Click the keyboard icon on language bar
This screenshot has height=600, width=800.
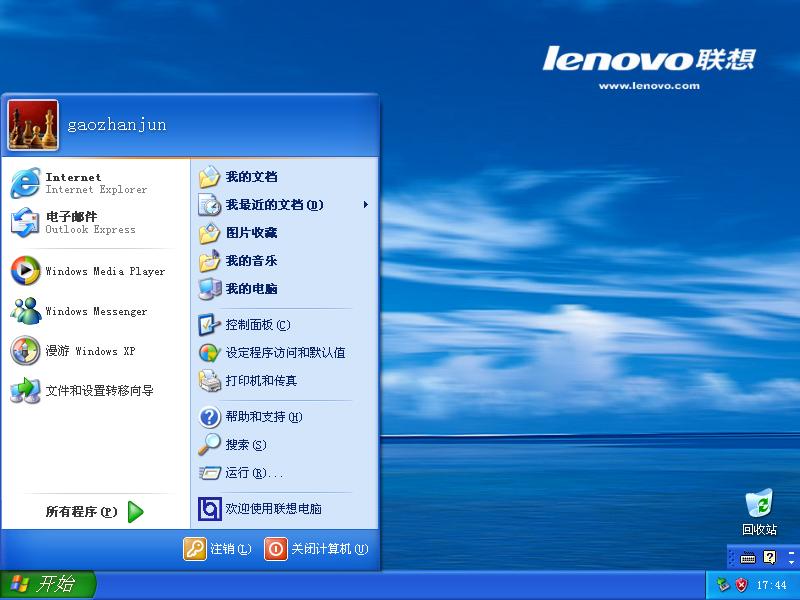[748, 557]
